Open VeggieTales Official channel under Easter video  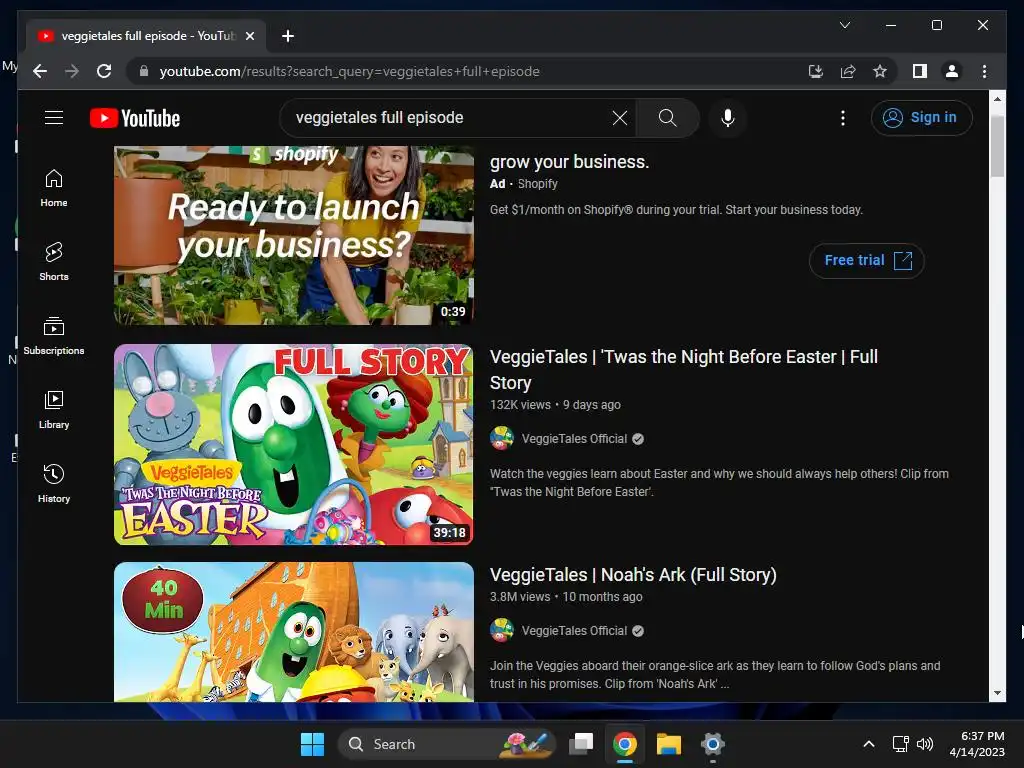(x=574, y=439)
